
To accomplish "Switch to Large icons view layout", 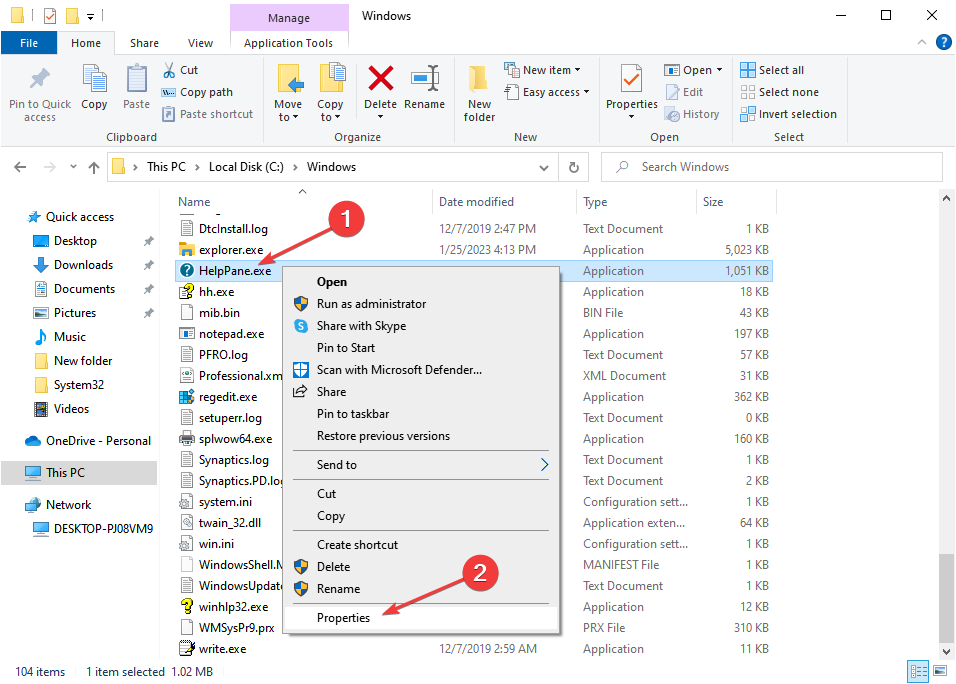I will click(940, 672).
